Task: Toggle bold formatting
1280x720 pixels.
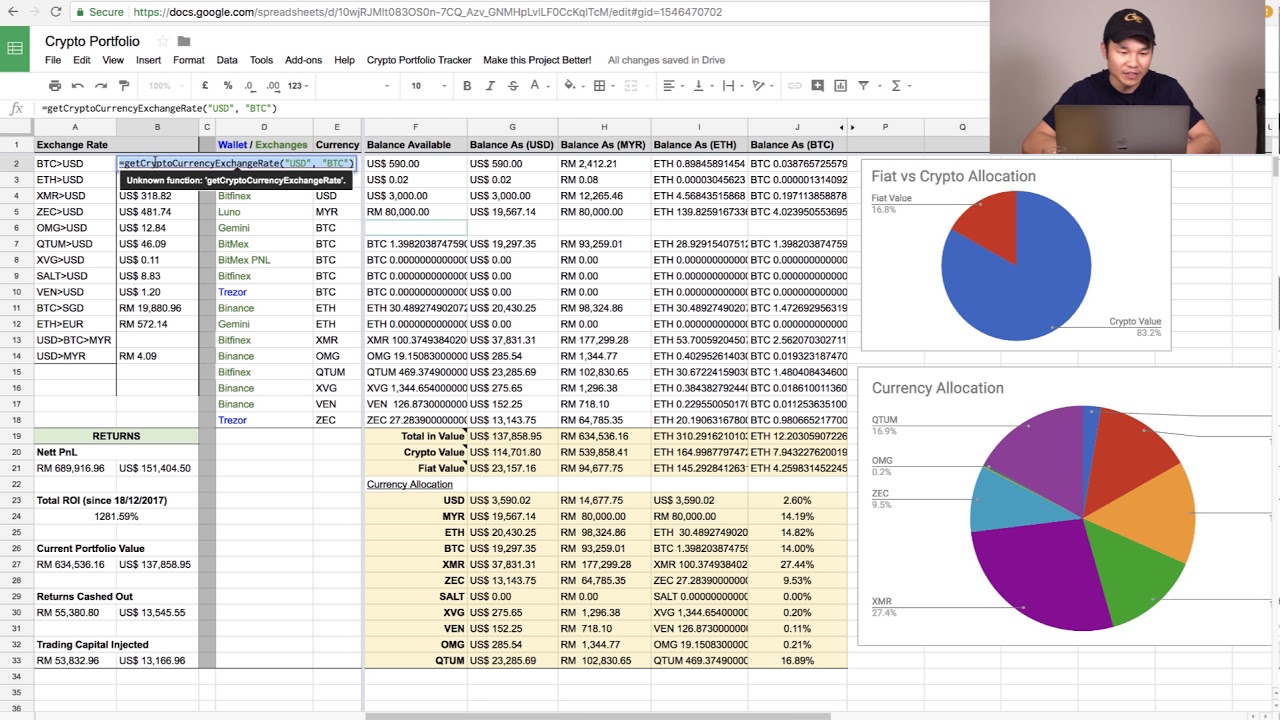Action: [467, 86]
